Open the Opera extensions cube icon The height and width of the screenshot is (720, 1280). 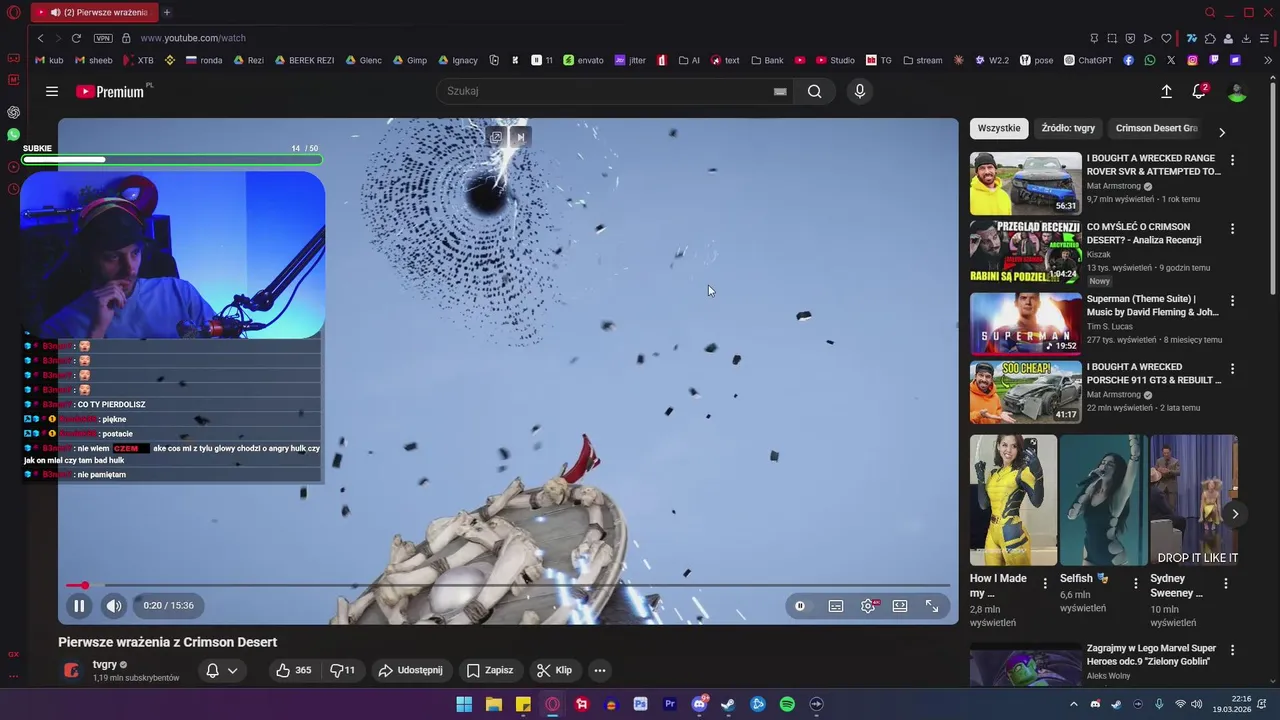tap(1210, 38)
